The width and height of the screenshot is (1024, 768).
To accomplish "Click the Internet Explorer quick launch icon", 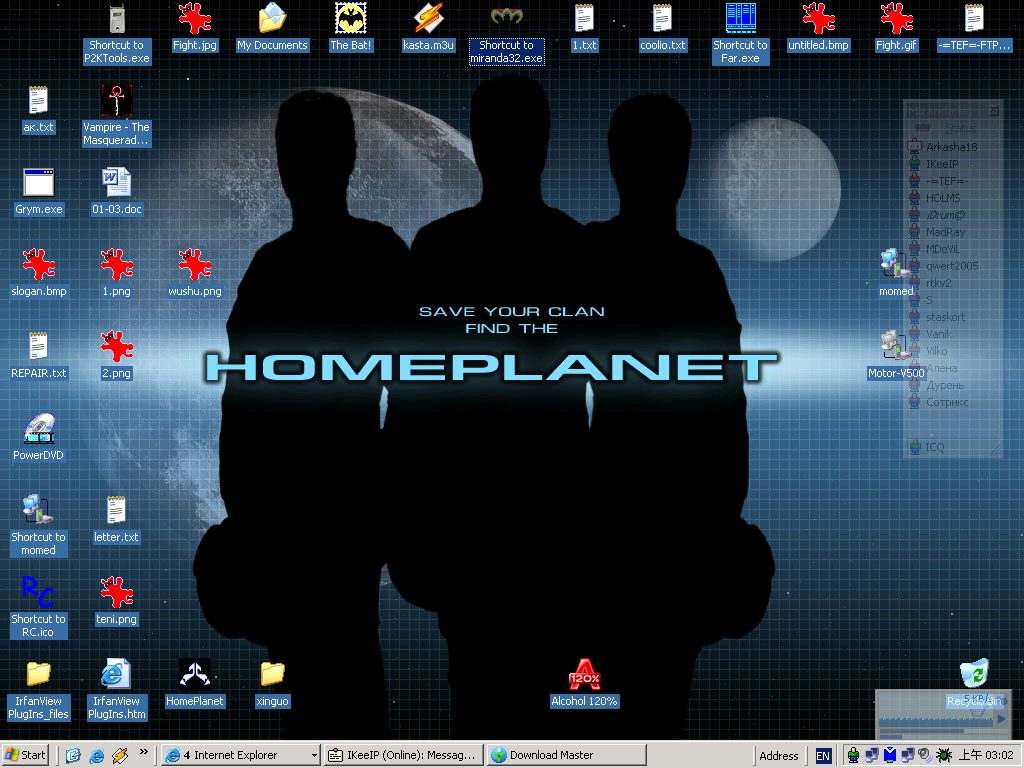I will (97, 756).
